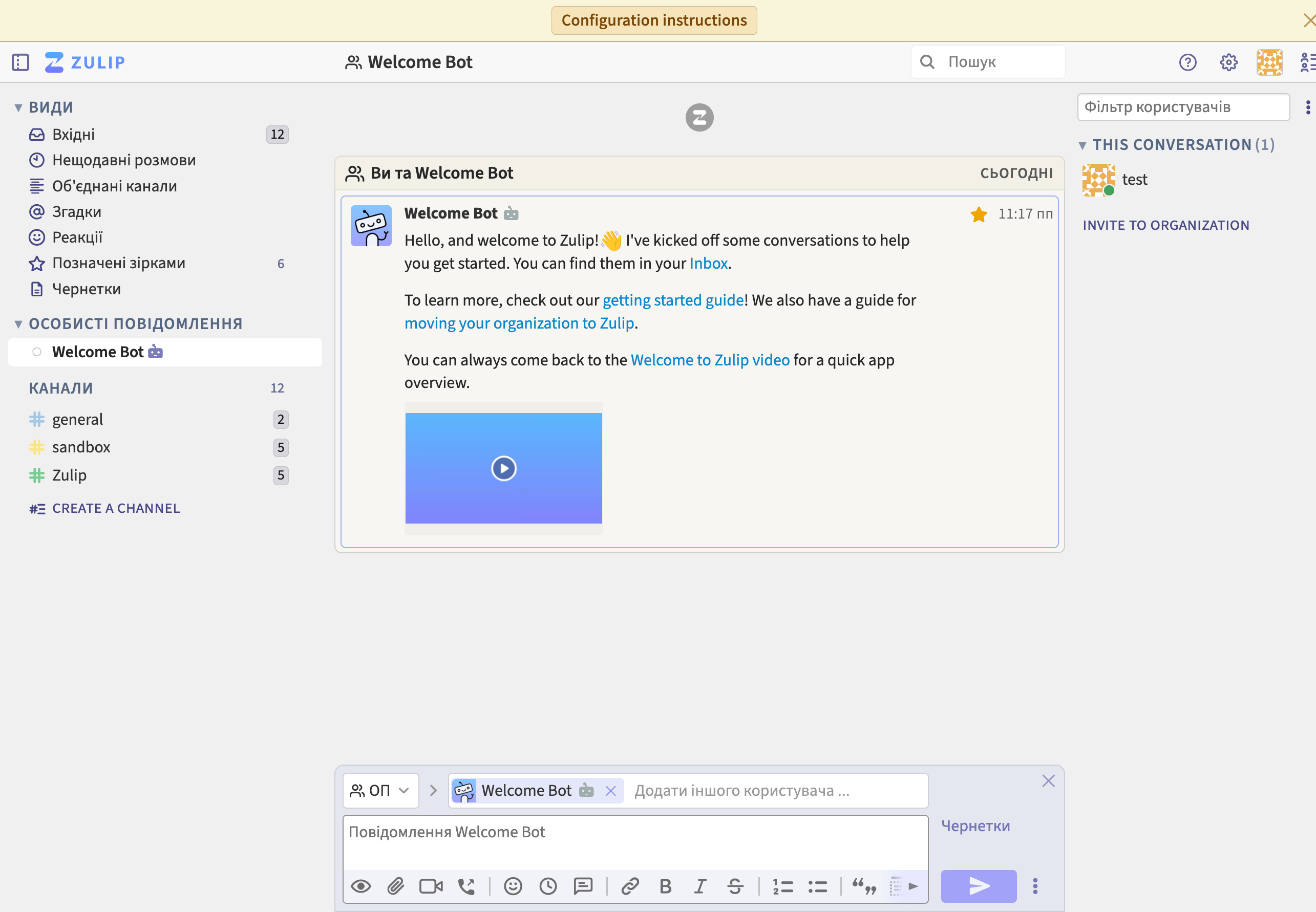This screenshot has width=1316, height=912.
Task: Click INVITE TO ORGANIZATION link
Action: 1165,225
